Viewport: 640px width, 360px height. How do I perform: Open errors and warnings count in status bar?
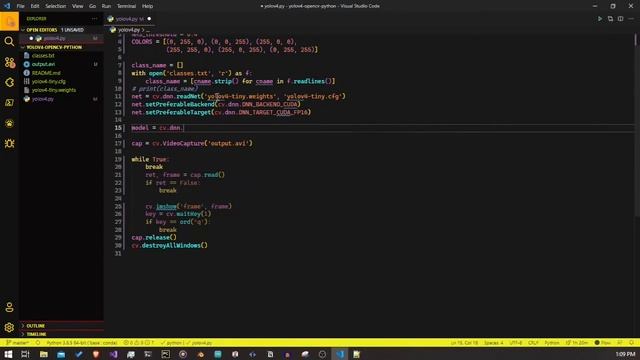[x=139, y=343]
